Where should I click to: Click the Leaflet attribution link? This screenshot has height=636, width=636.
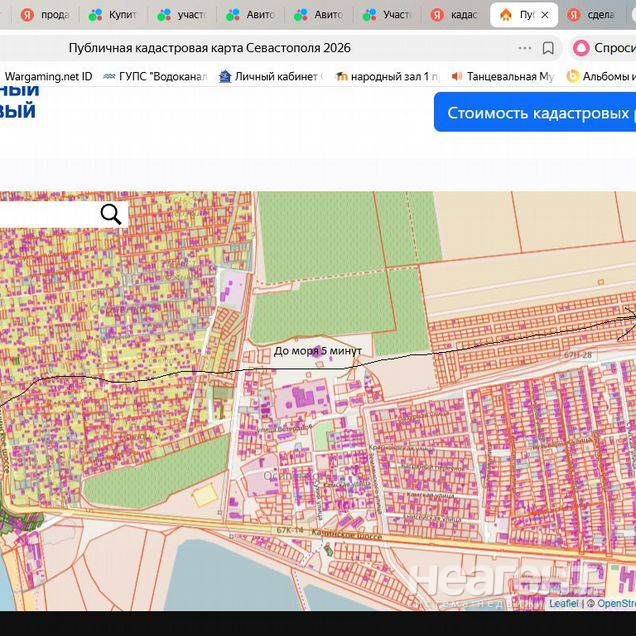coord(563,604)
